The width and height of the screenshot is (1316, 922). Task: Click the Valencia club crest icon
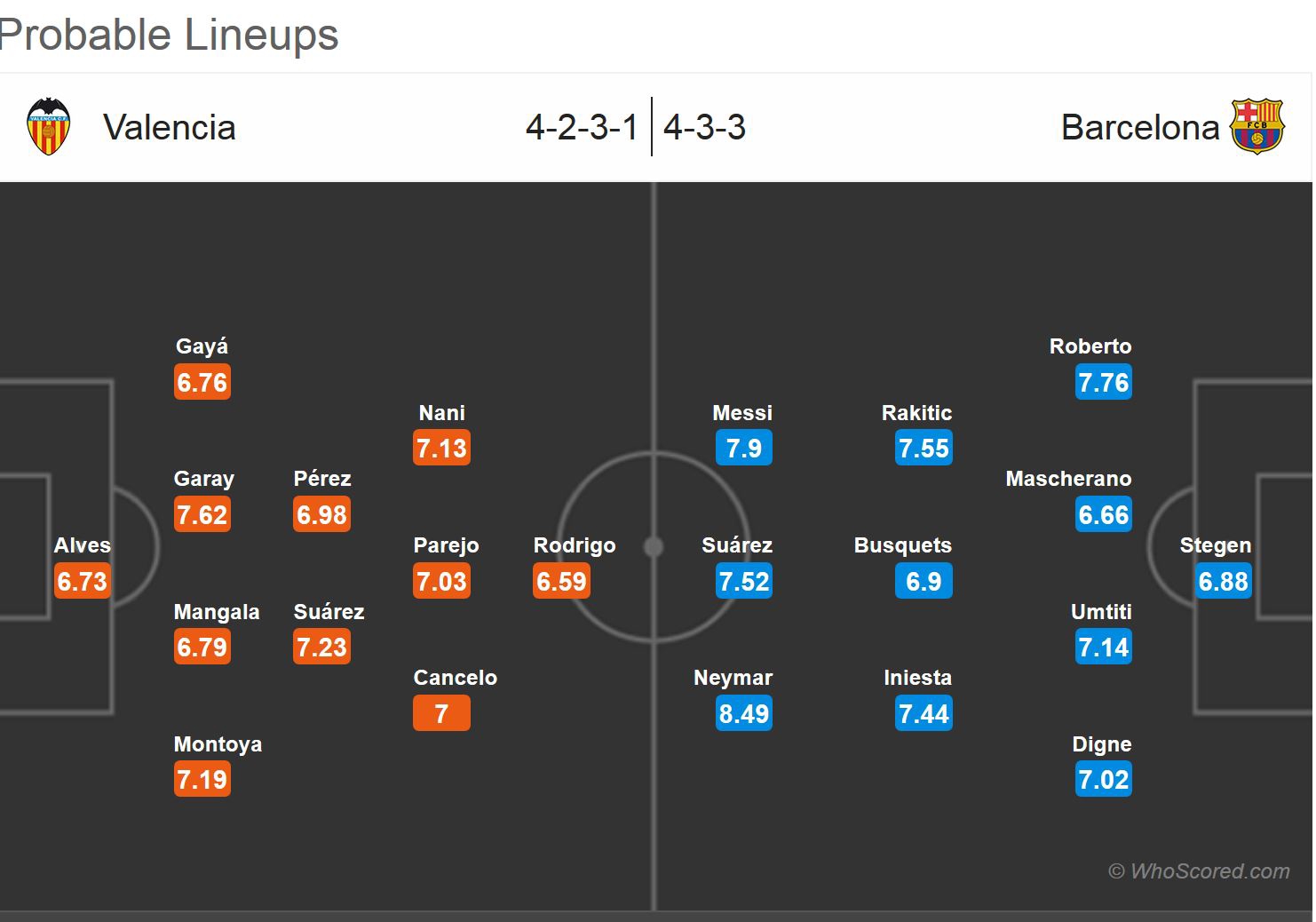[48, 127]
